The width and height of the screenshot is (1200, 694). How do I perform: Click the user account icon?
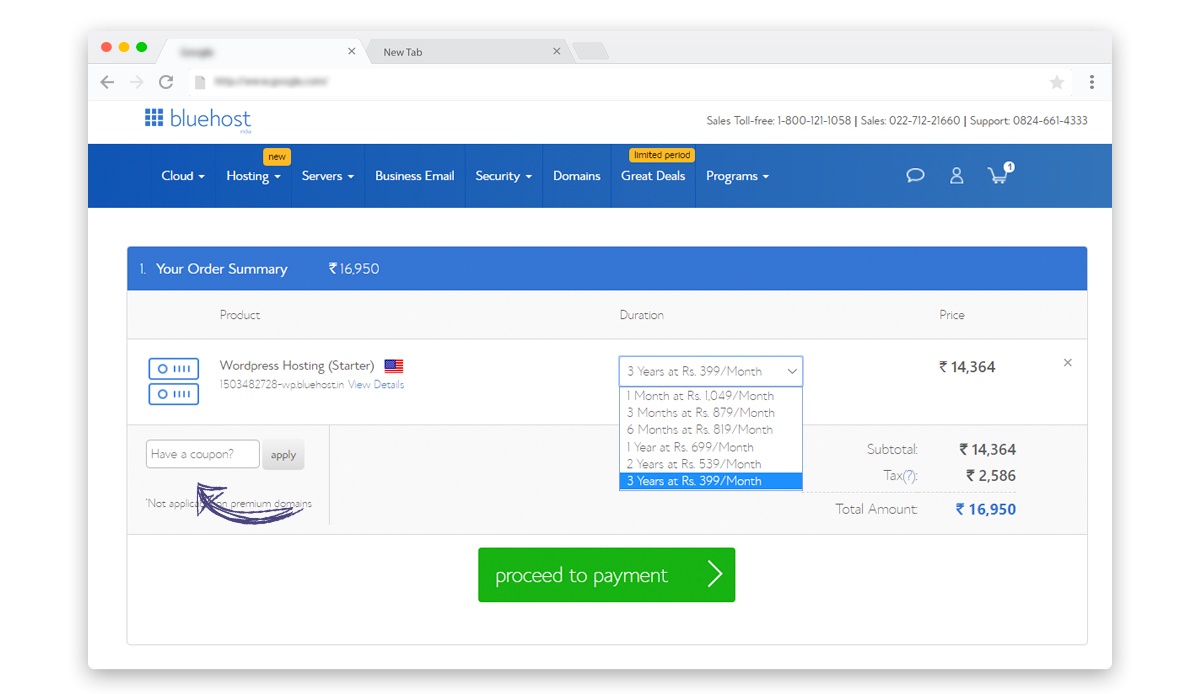[956, 176]
